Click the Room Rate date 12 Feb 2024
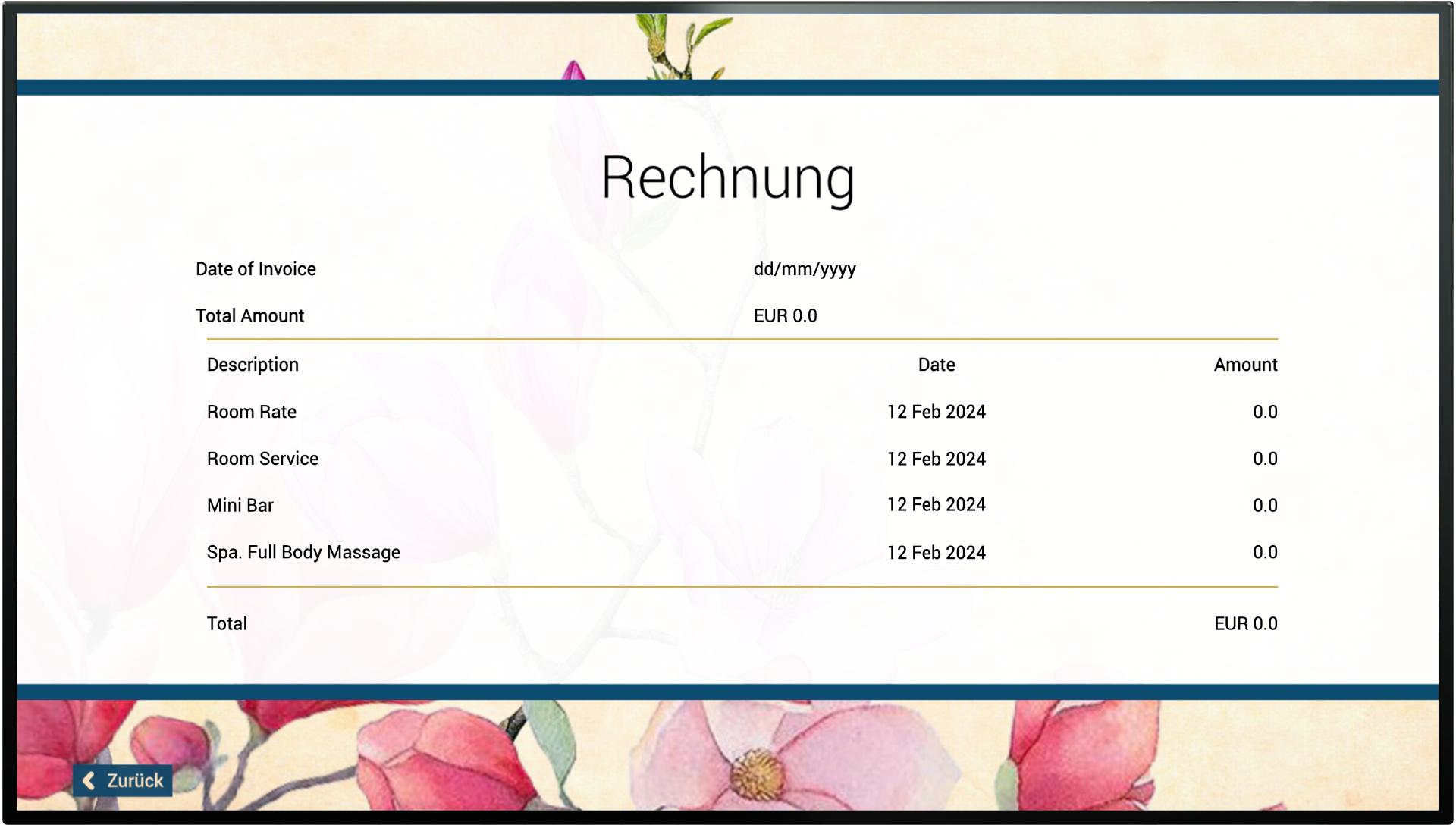Viewport: 1456px width, 825px height. click(937, 412)
